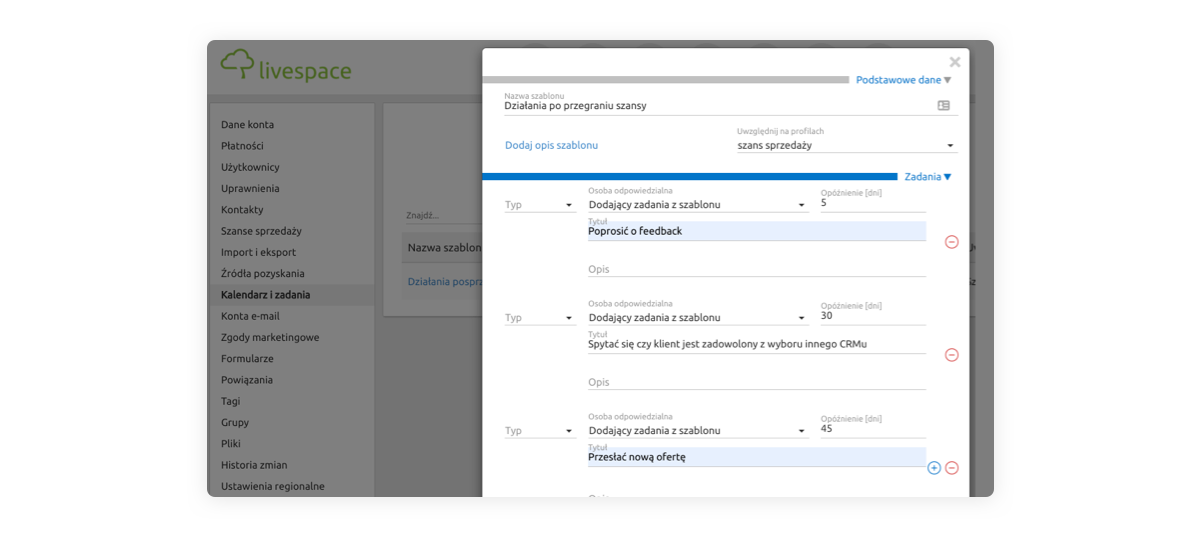Open Formularze in the sidebar
This screenshot has height=544, width=1200.
247,358
